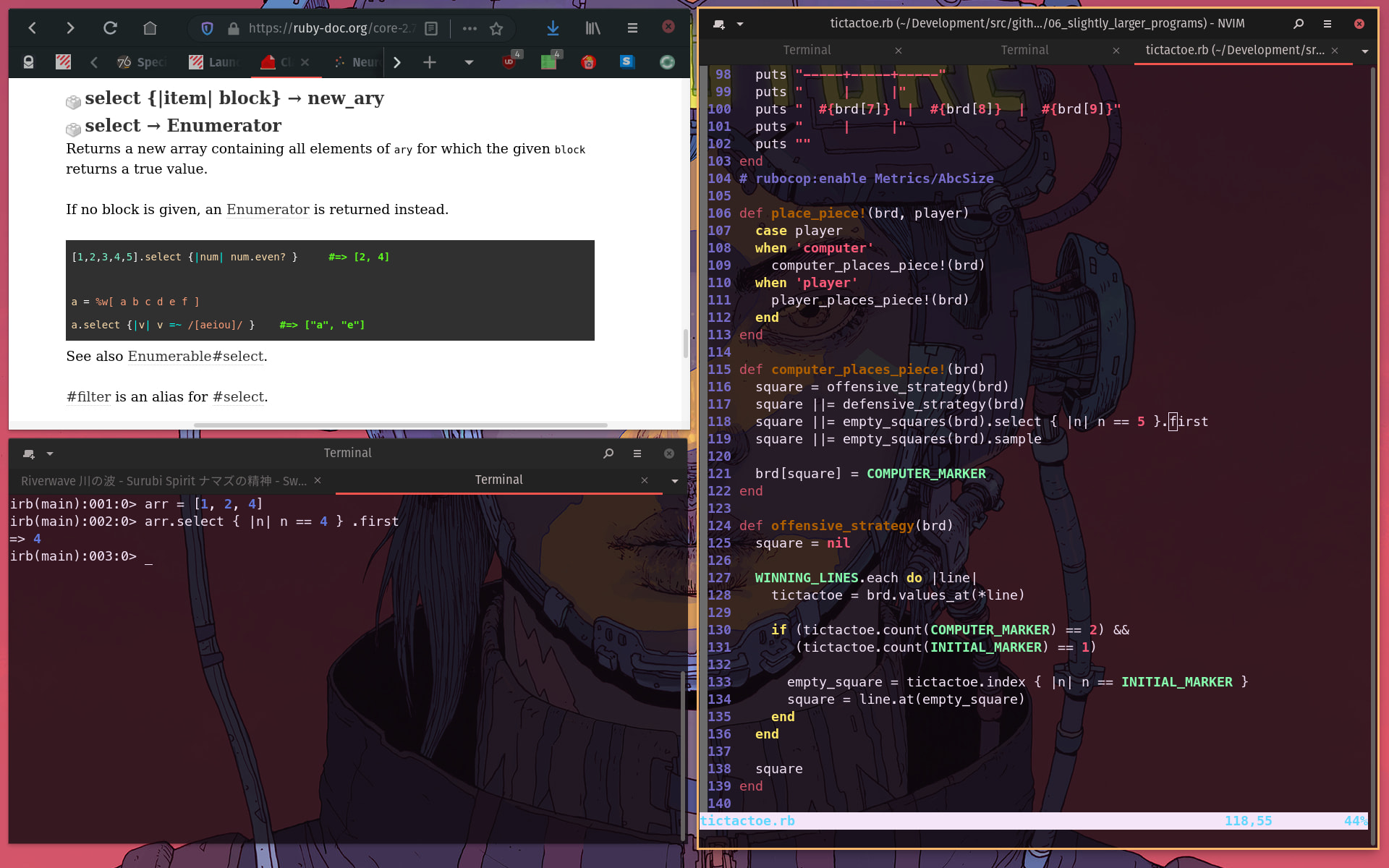Click the irb prompt line 003 in the terminal

tap(81, 556)
